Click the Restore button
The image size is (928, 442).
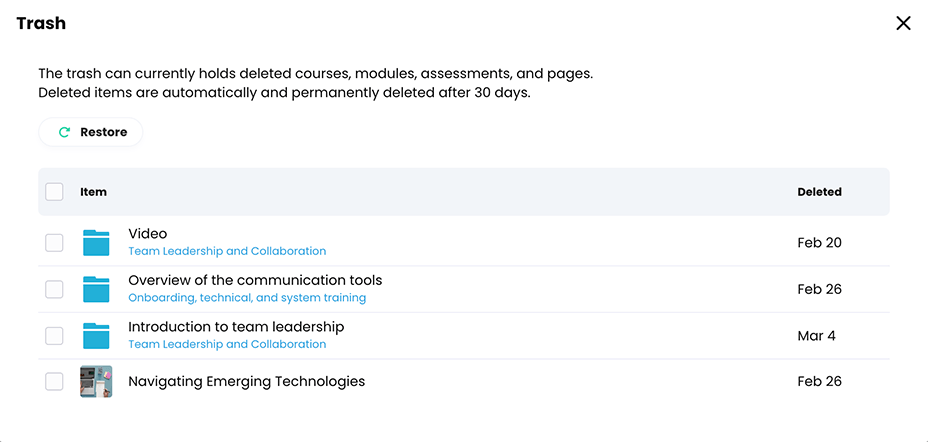coord(91,132)
